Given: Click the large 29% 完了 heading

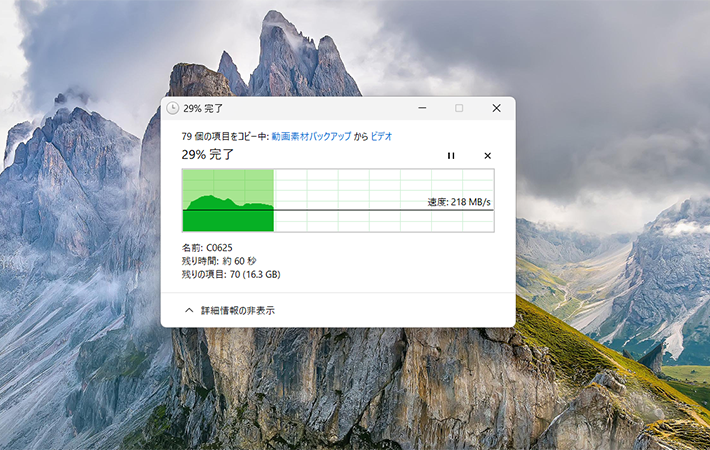Looking at the screenshot, I should (207, 155).
